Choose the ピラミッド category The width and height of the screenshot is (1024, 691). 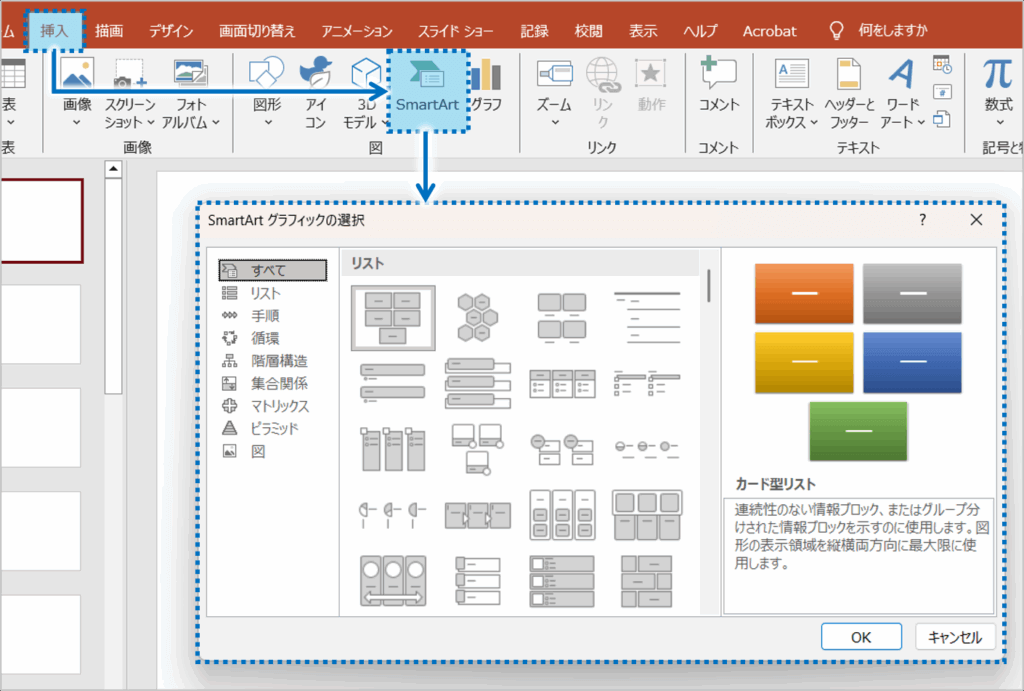point(273,428)
